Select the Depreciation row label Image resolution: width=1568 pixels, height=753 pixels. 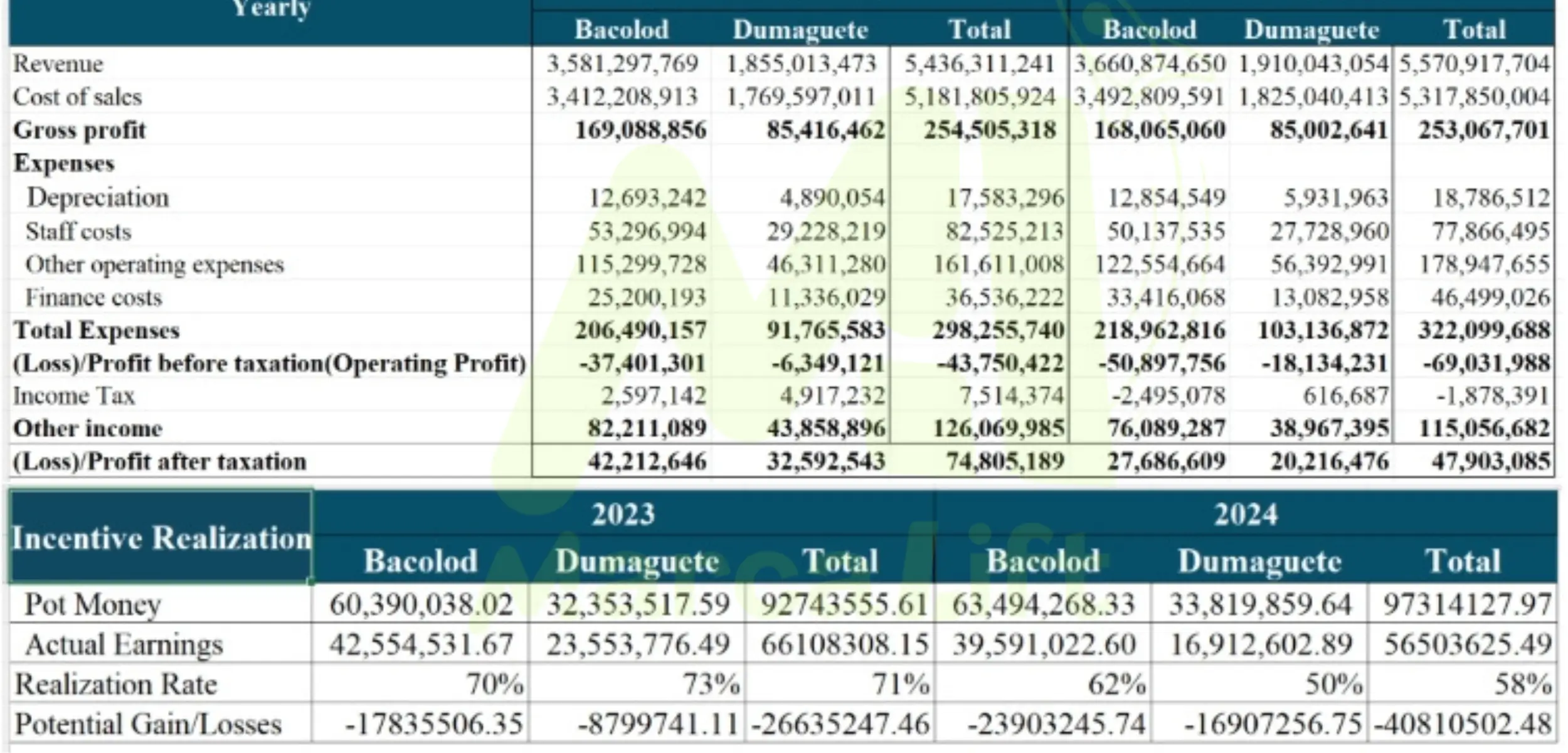(98, 198)
